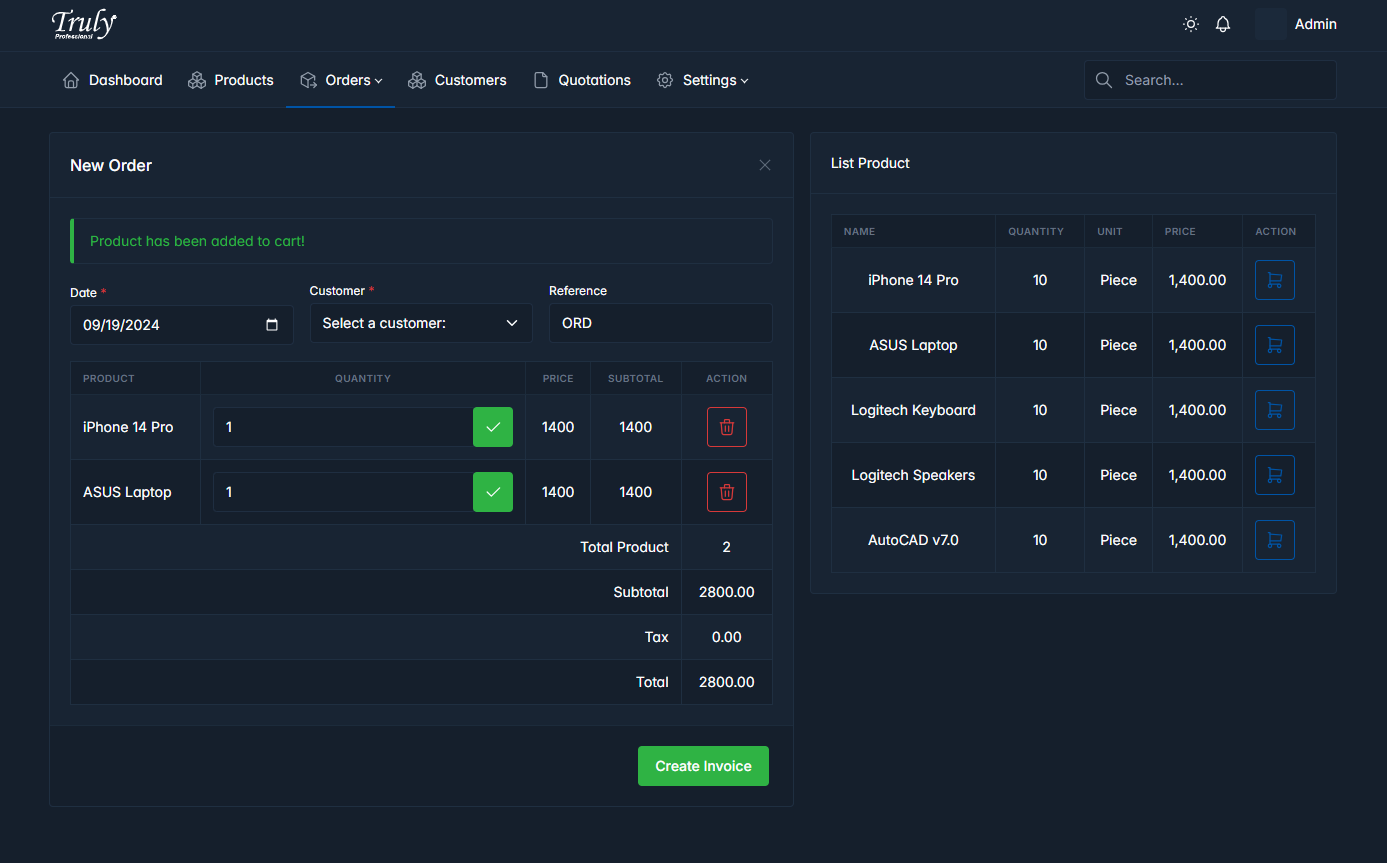1387x863 pixels.
Task: Click the Create Invoice button
Action: point(703,766)
